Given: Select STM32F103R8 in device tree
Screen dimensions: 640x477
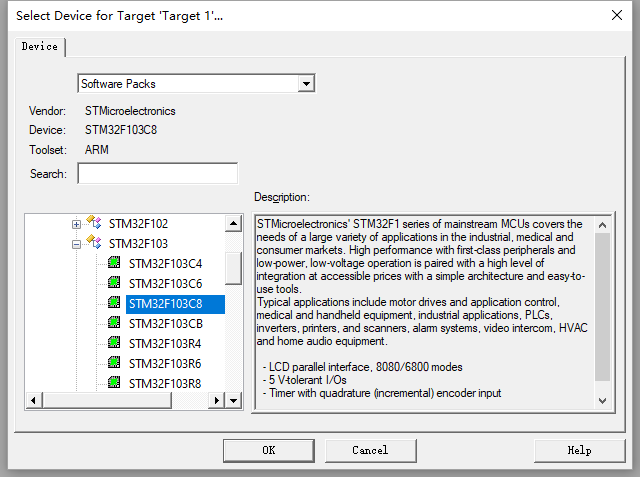Looking at the screenshot, I should click(x=165, y=384).
